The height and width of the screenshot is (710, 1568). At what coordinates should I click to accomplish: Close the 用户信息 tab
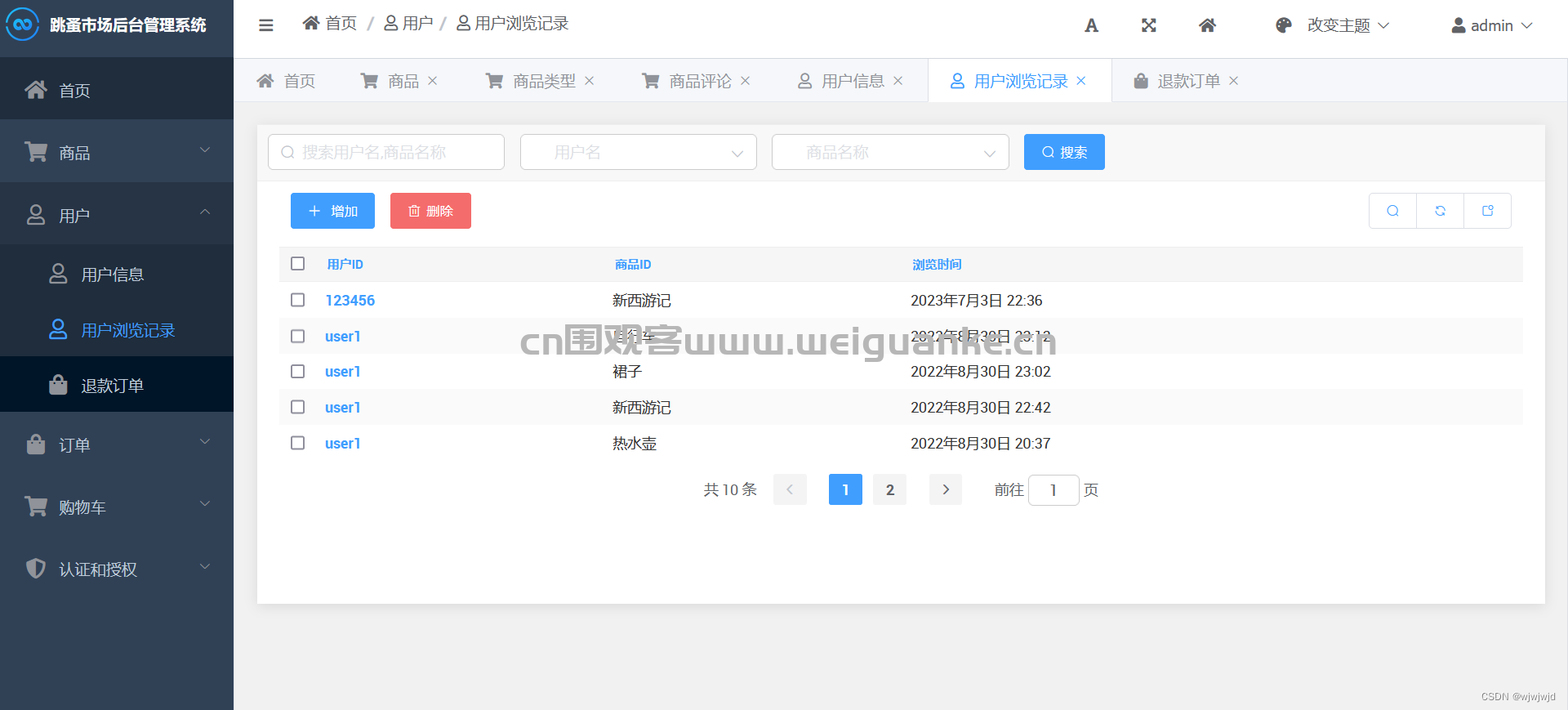point(898,81)
